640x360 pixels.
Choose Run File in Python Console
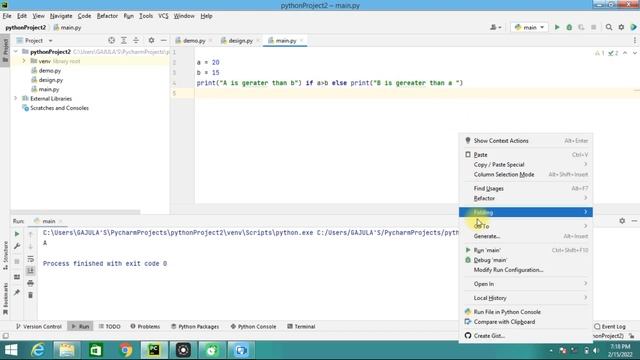click(x=526, y=312)
